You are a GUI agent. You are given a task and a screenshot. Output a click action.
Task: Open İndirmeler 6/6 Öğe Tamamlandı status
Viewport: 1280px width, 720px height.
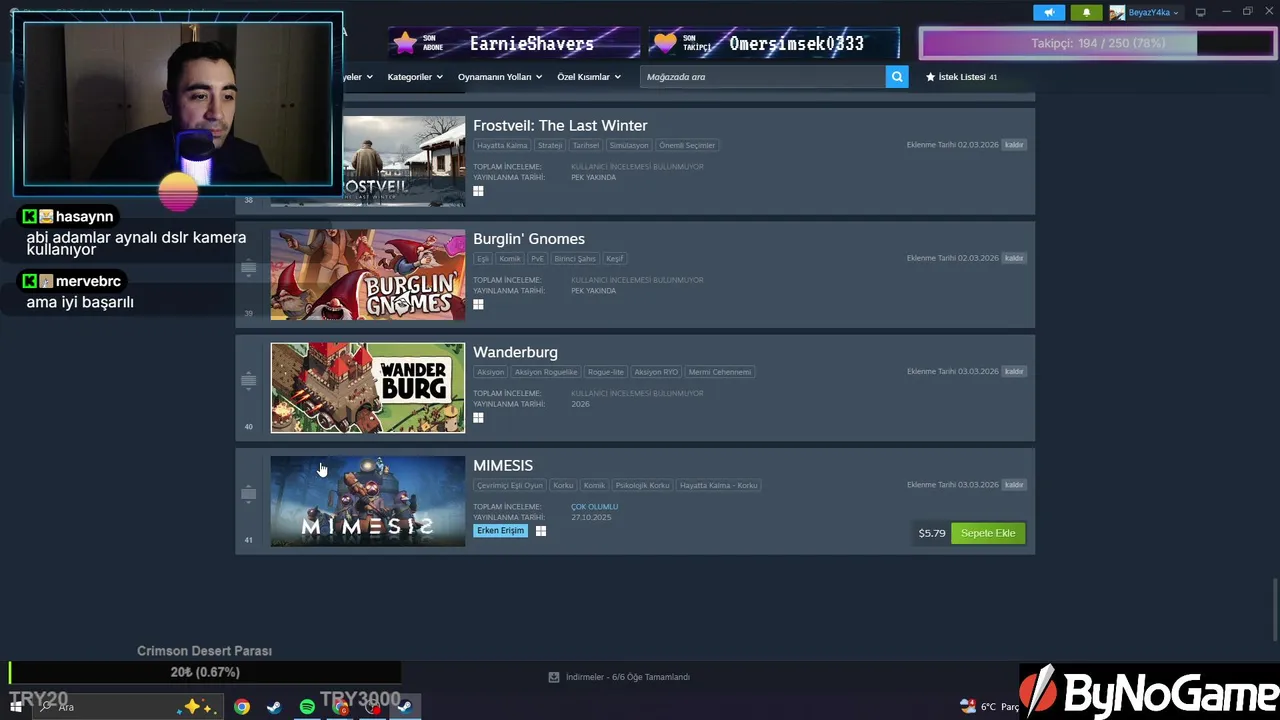click(620, 677)
